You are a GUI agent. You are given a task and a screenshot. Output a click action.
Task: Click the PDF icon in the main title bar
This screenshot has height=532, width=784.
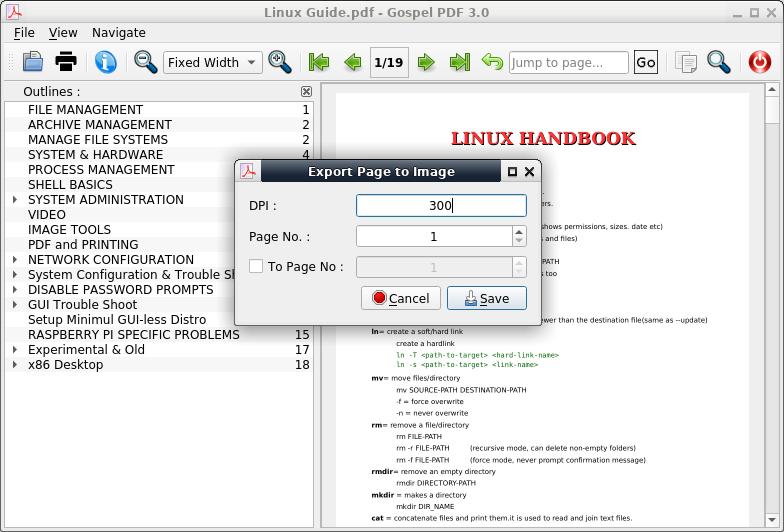pos(14,12)
